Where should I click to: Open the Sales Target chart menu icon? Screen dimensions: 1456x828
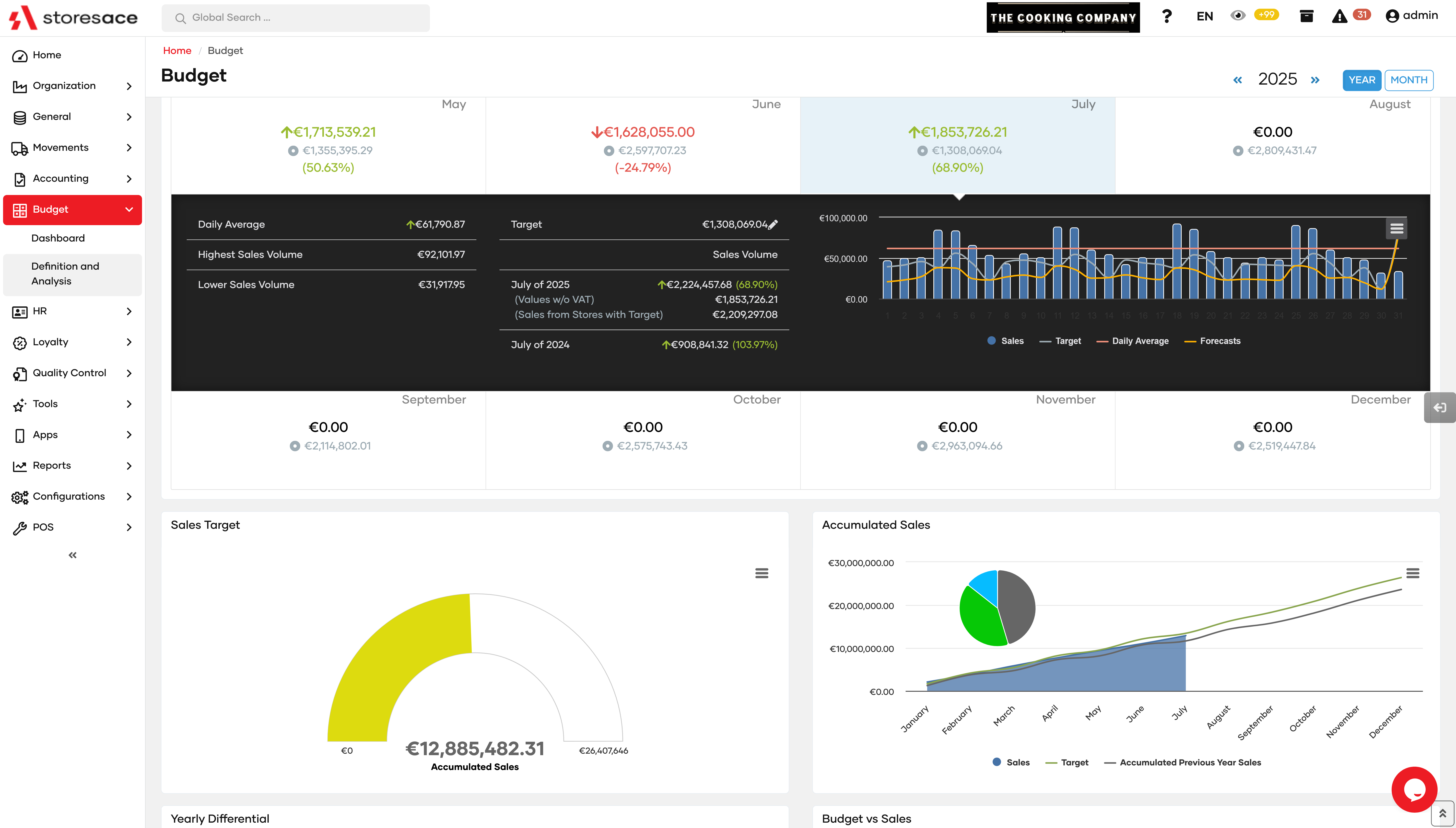point(761,573)
